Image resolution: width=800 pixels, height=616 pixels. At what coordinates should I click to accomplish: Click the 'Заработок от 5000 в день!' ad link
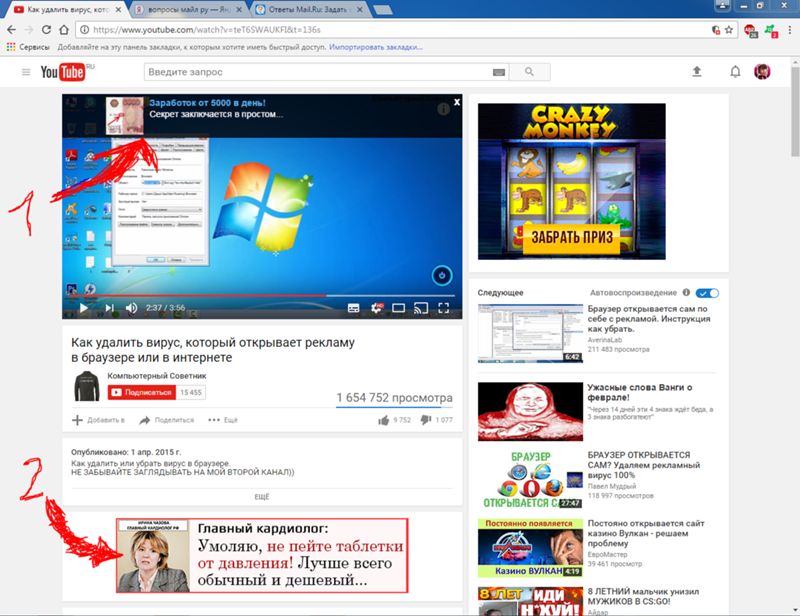point(207,103)
